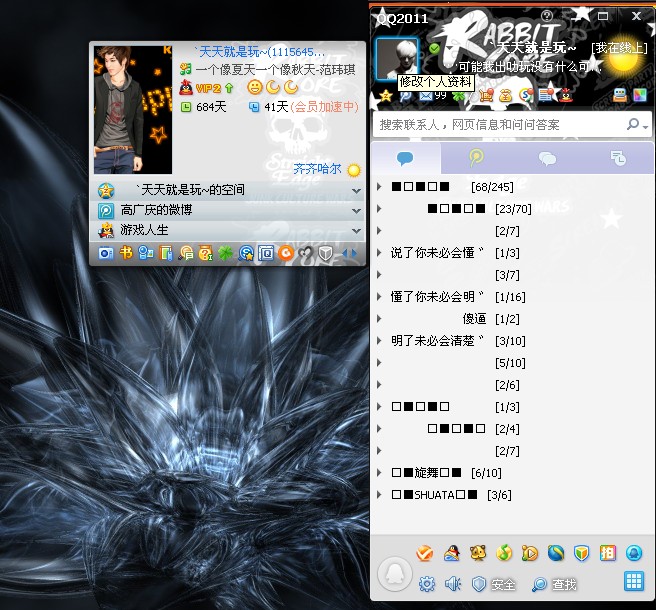Expand the 高广庆的微博 section chevron
Screen dimensions: 656x610
point(356,210)
